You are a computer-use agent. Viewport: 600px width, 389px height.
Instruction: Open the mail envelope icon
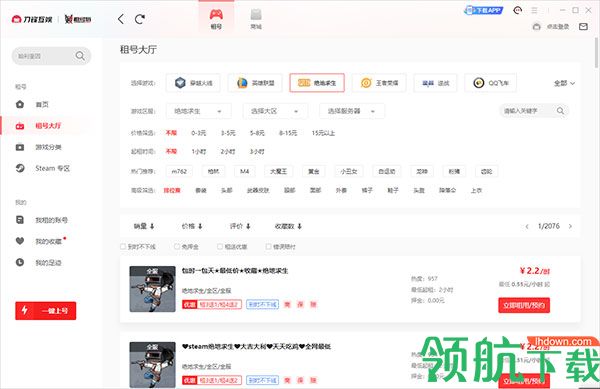(x=583, y=27)
